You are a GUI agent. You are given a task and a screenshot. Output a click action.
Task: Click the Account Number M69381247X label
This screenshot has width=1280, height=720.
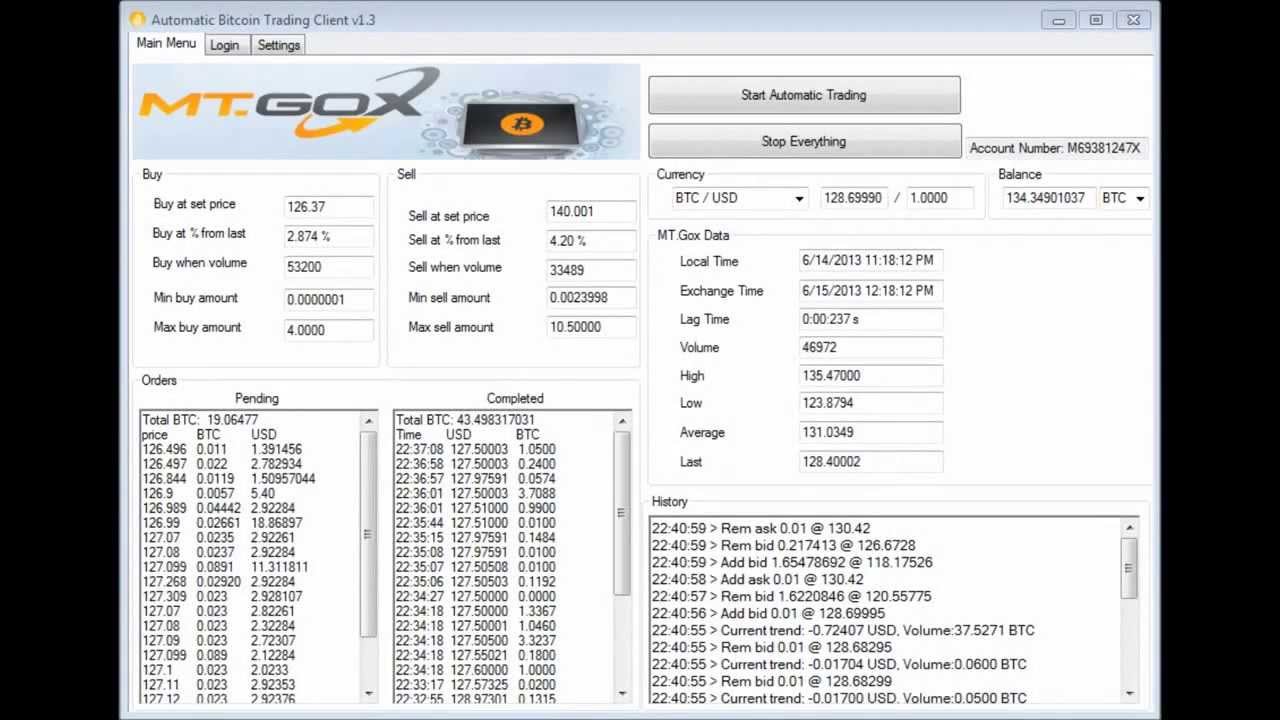tap(1055, 148)
